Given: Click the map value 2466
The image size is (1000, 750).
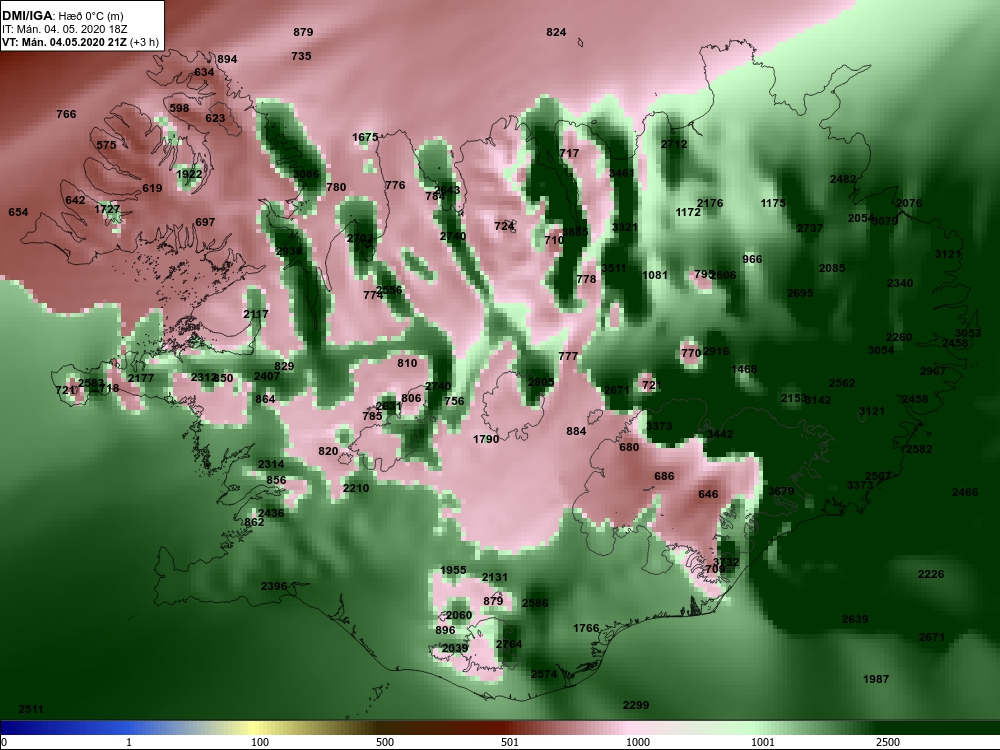Looking at the screenshot, I should tap(965, 492).
